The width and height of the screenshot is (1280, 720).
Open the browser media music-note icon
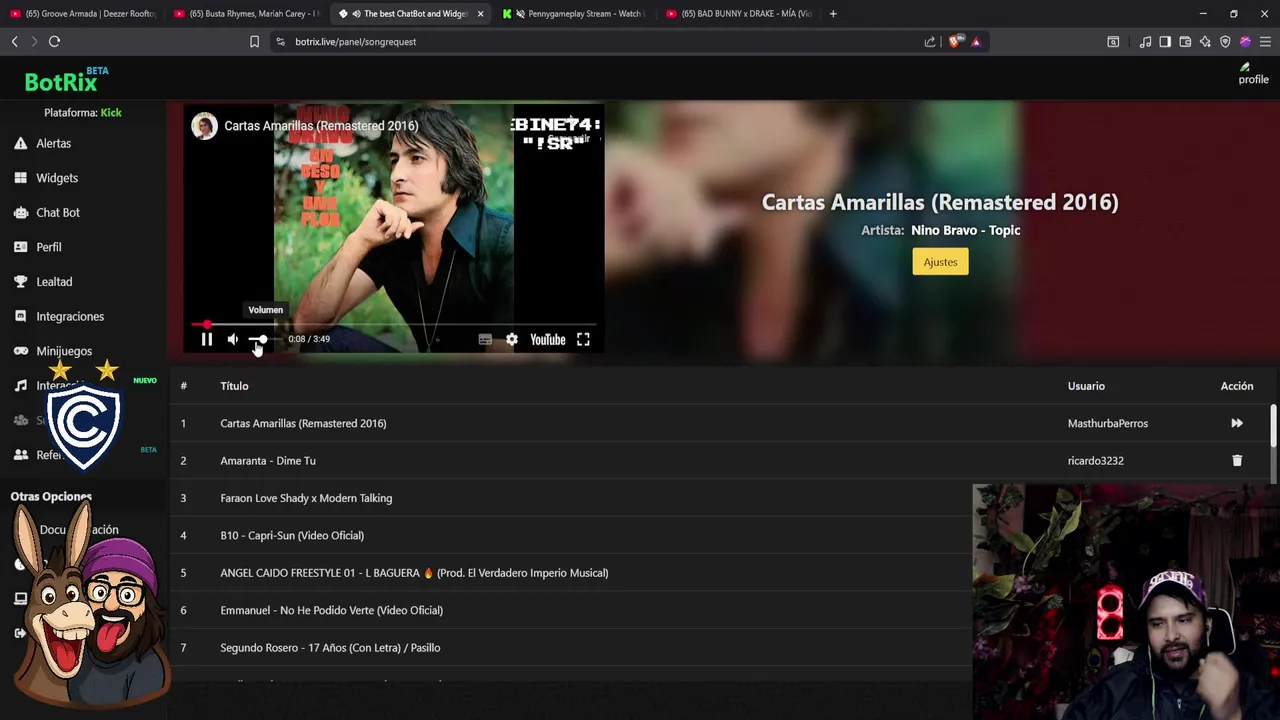pyautogui.click(x=1145, y=42)
